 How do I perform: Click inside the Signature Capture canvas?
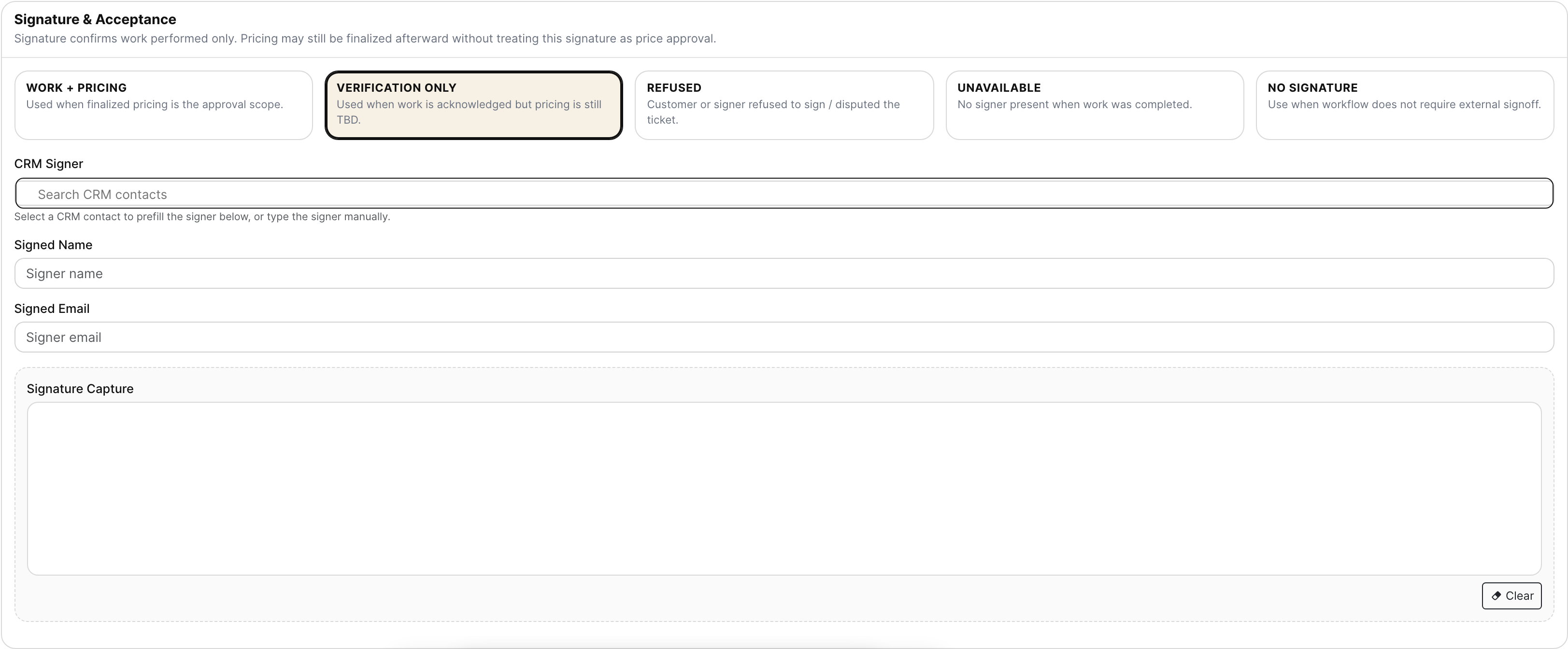tap(784, 488)
